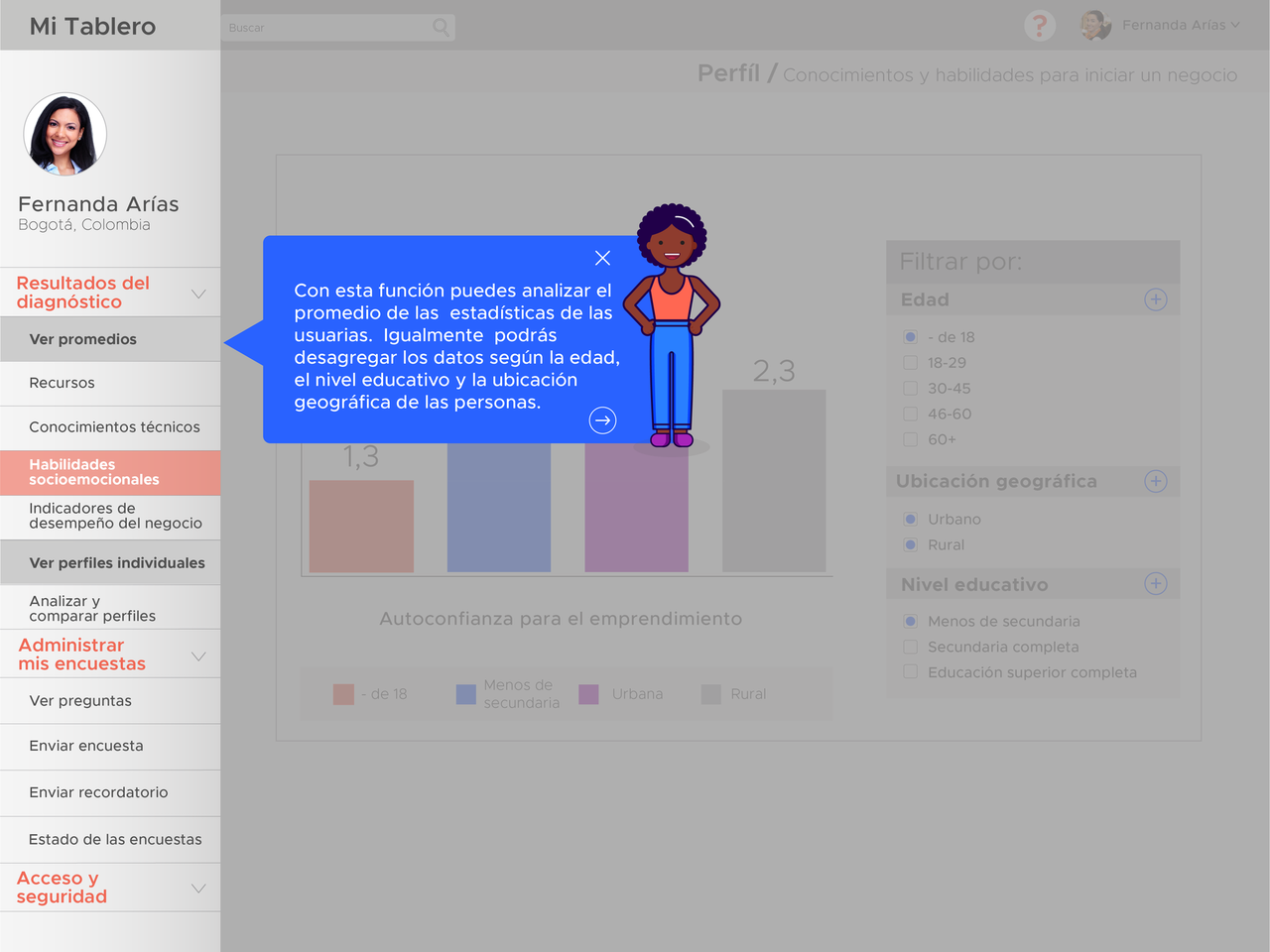Open Habilidades socioemocionales menu item
The height and width of the screenshot is (952, 1270).
(94, 472)
